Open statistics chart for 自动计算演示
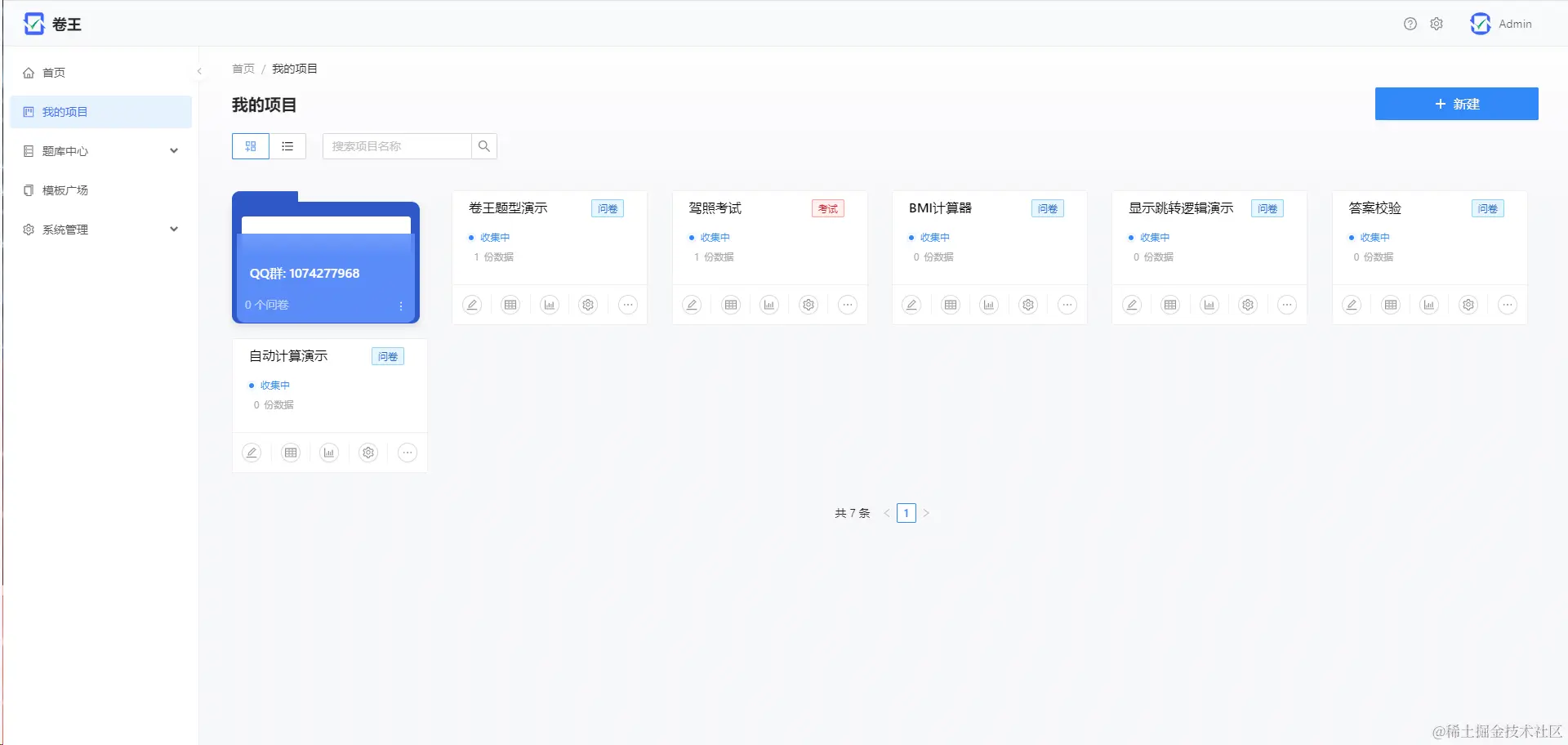1568x745 pixels. tap(329, 453)
